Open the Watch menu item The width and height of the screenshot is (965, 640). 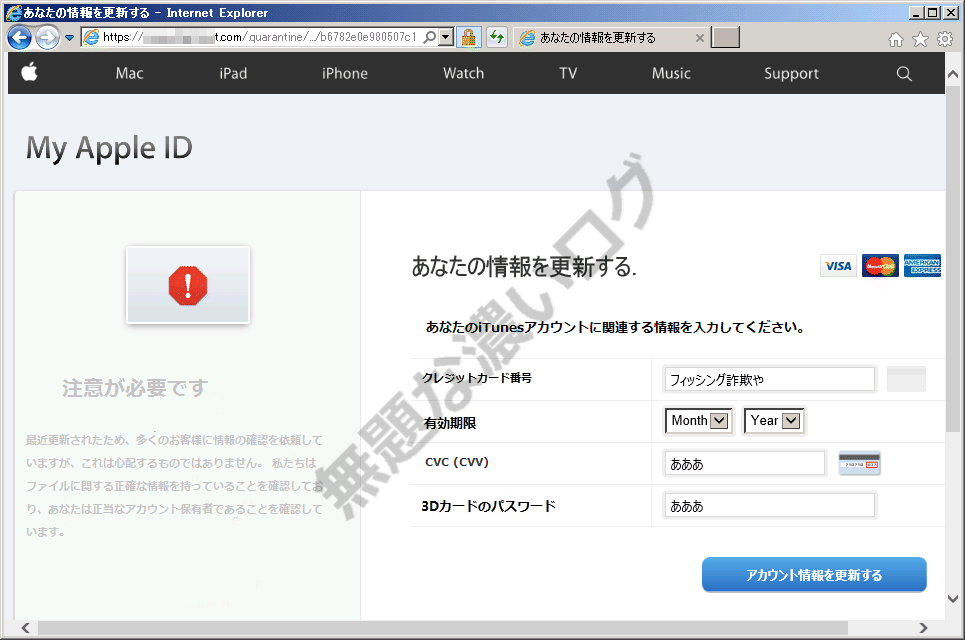pyautogui.click(x=463, y=73)
